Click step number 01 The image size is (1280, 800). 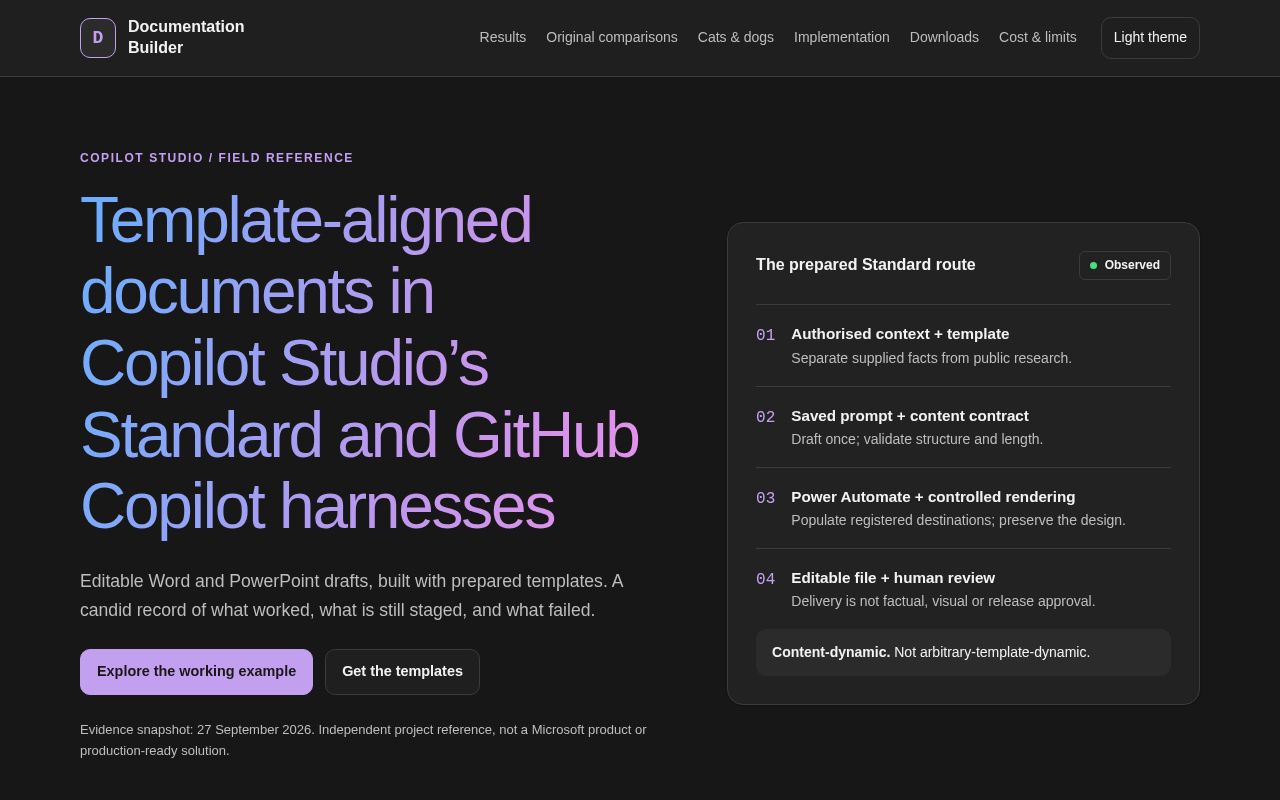click(765, 335)
